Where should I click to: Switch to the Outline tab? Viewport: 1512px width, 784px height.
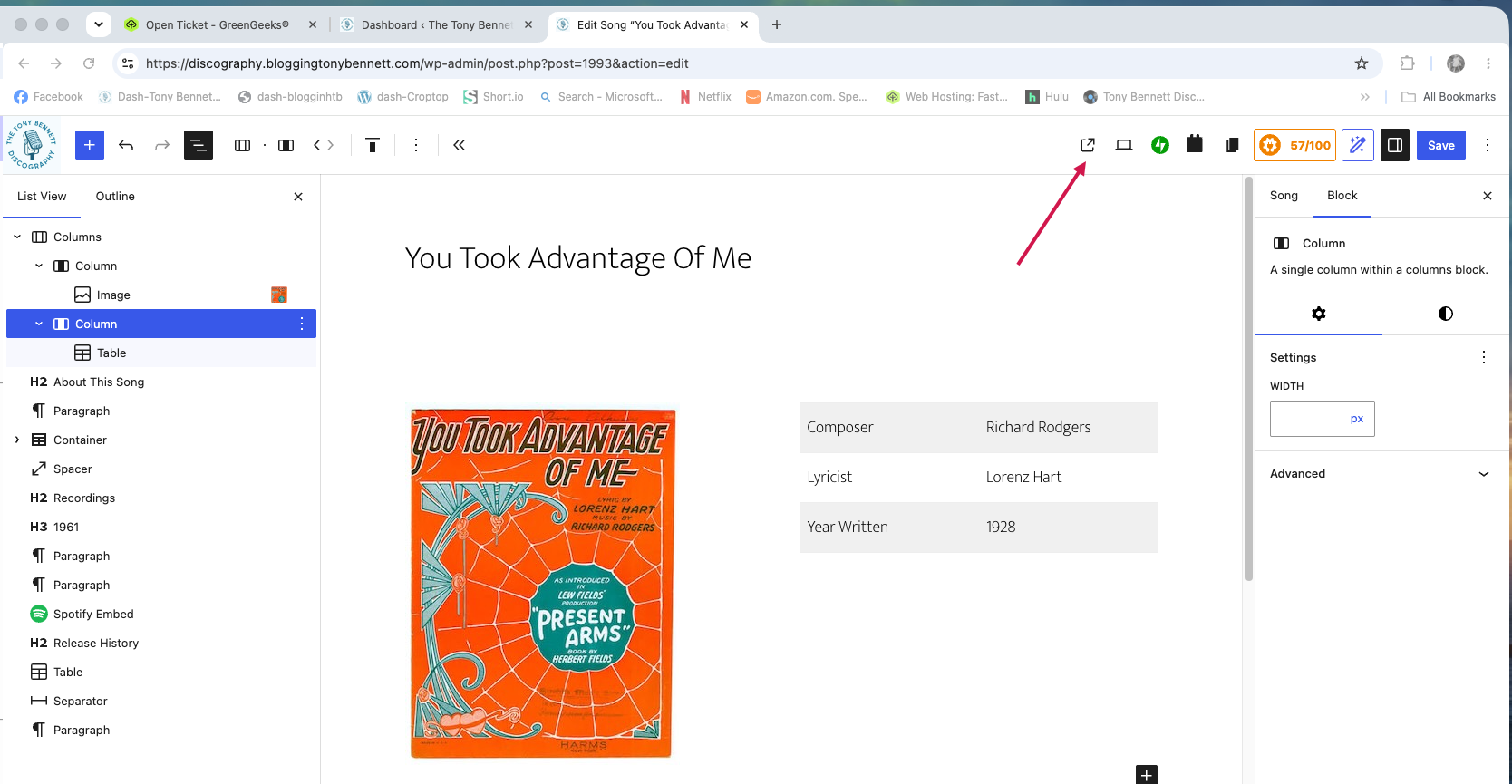pyautogui.click(x=115, y=196)
